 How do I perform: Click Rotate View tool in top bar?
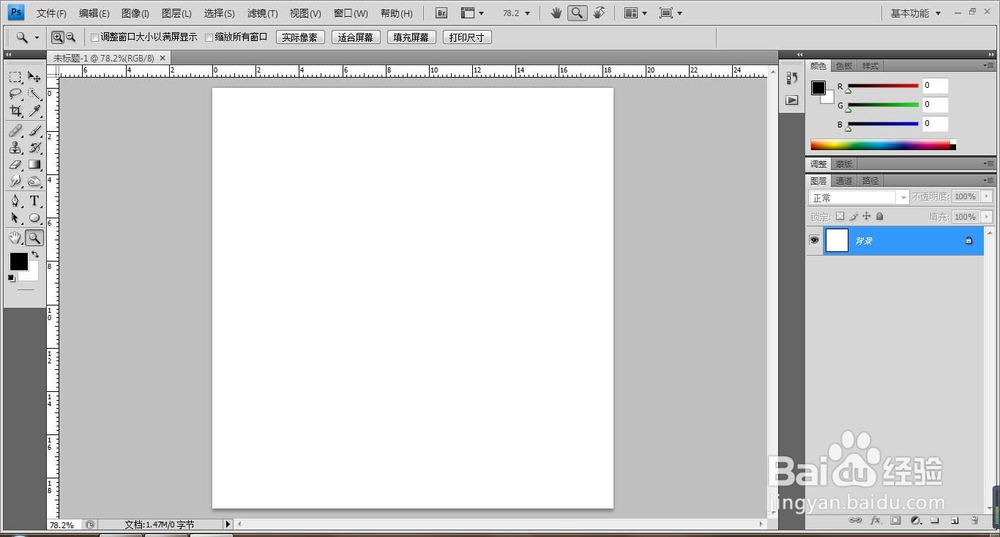[x=599, y=13]
